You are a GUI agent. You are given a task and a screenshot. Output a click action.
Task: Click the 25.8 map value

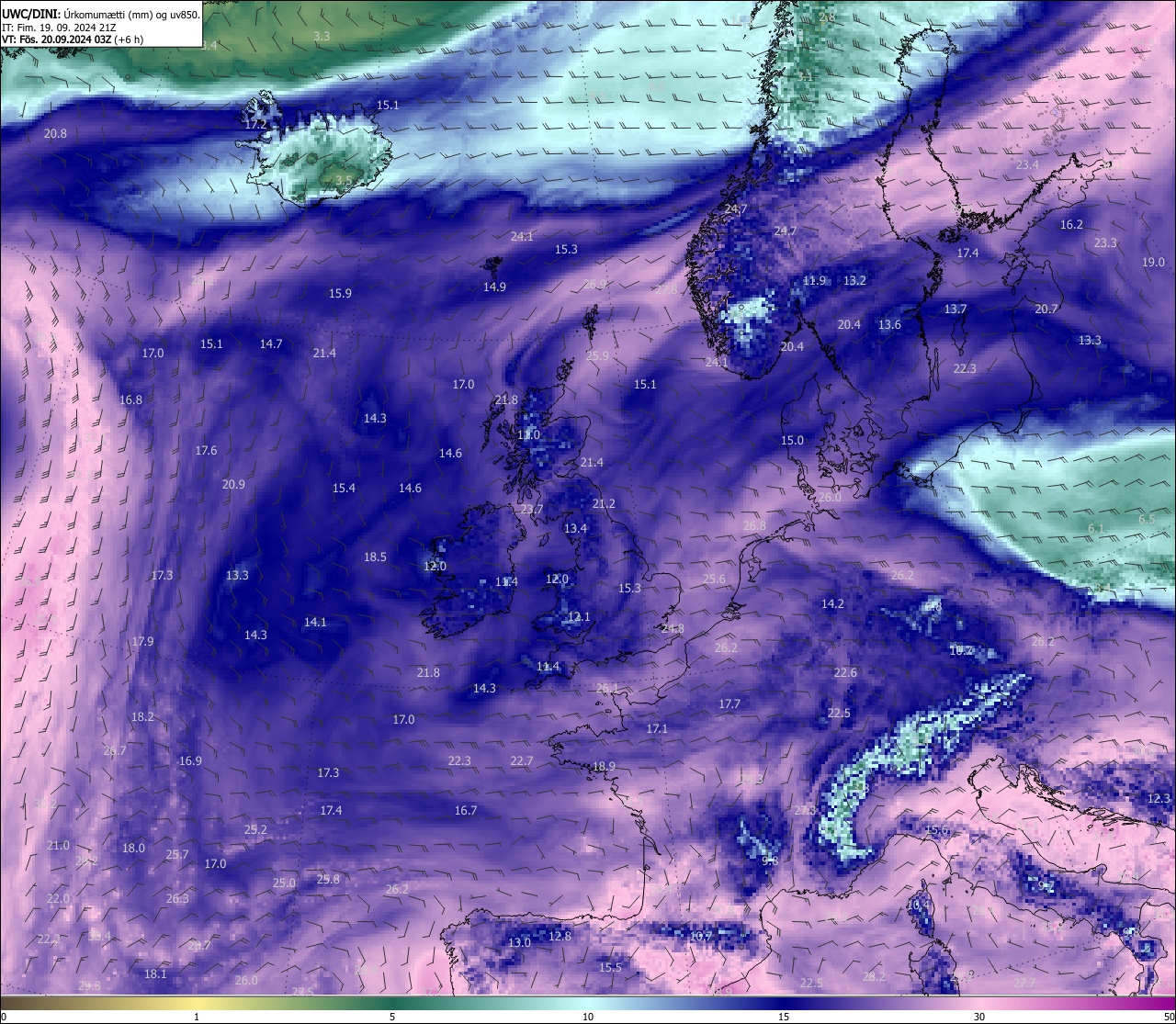[x=328, y=879]
